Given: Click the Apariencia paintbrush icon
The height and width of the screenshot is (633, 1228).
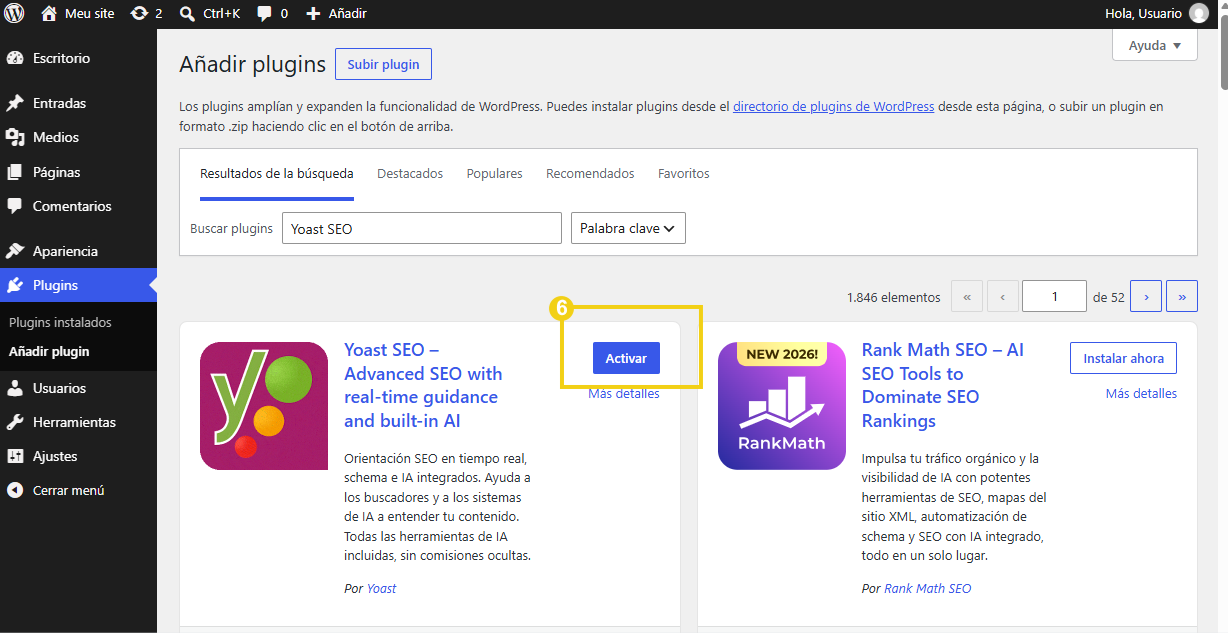Looking at the screenshot, I should [15, 251].
